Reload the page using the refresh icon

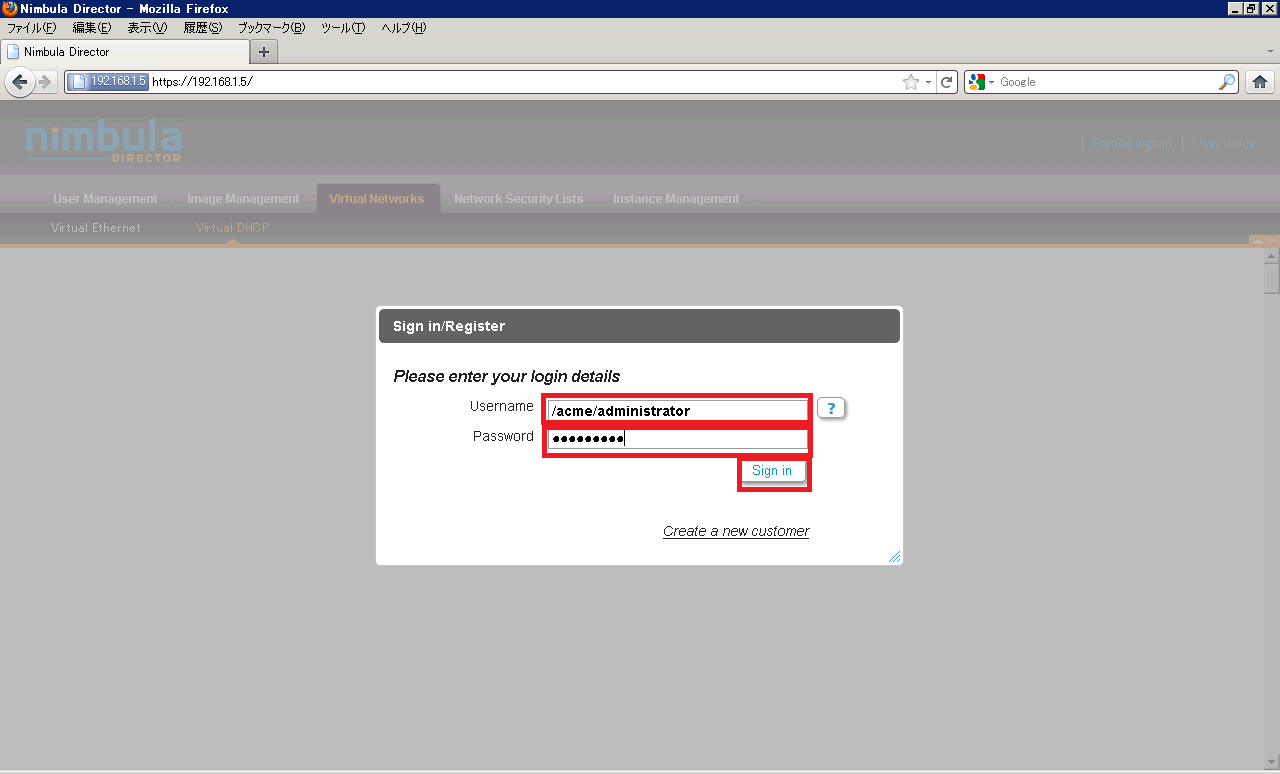[x=947, y=82]
